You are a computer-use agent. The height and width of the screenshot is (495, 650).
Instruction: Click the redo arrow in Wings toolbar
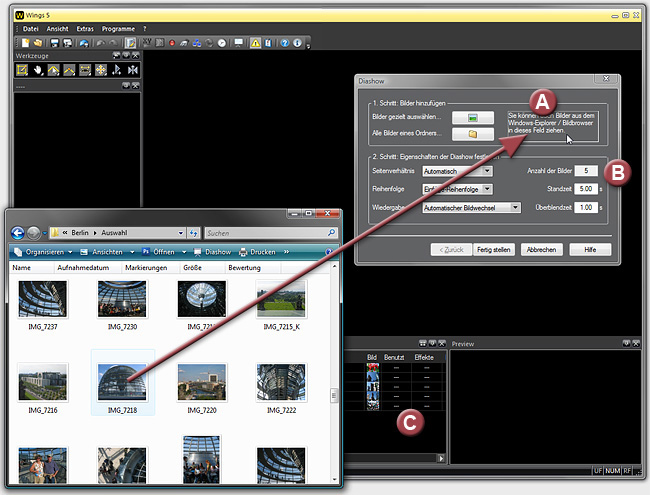coord(113,43)
